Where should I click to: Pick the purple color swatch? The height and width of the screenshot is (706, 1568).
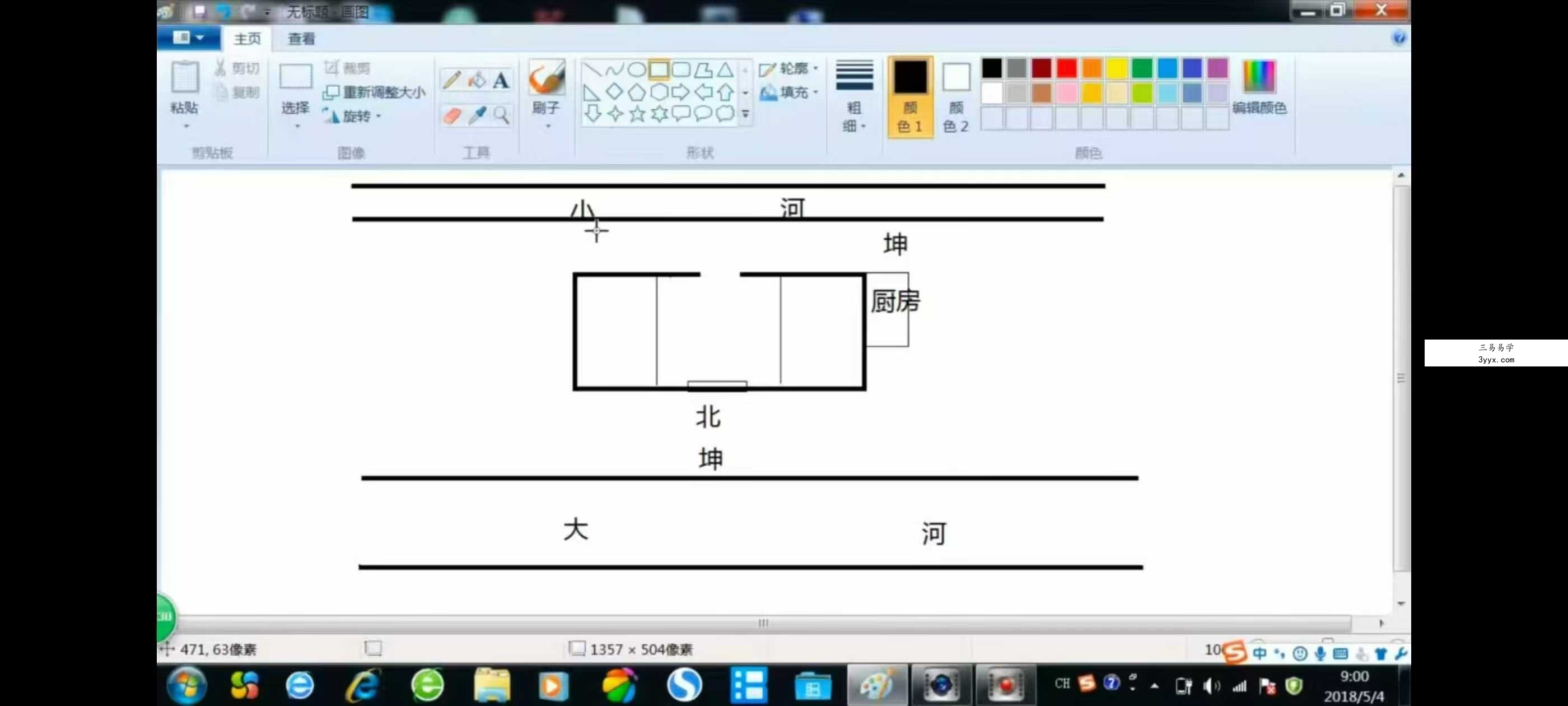tap(1217, 69)
